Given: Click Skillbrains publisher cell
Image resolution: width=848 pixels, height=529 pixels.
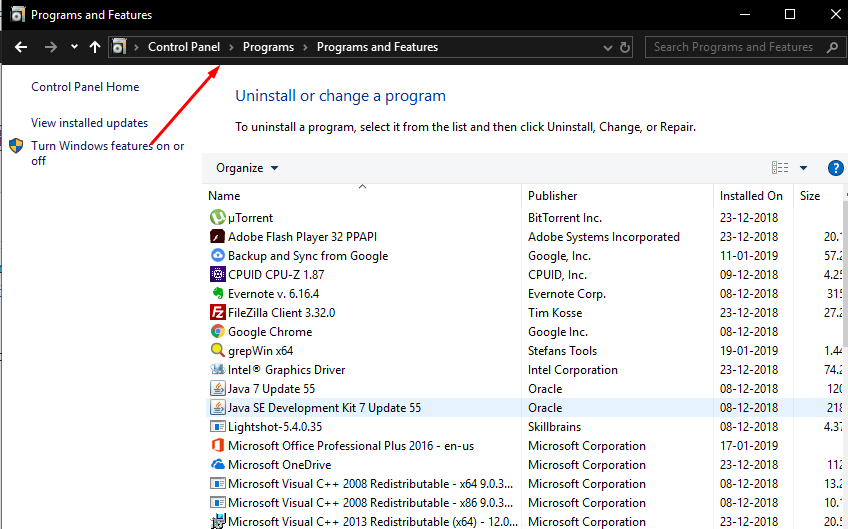Looking at the screenshot, I should click(554, 427).
